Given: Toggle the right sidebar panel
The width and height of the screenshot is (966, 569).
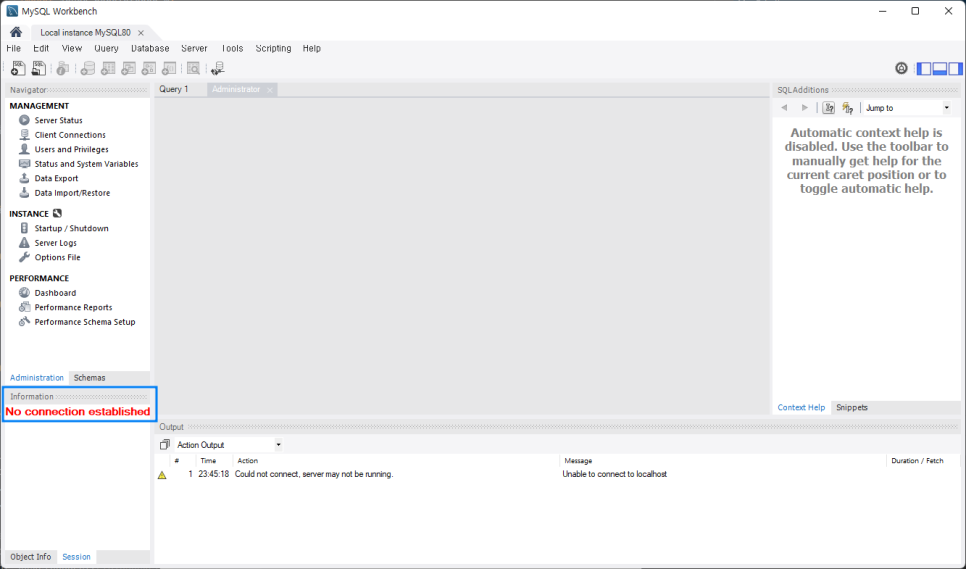Looking at the screenshot, I should [955, 68].
